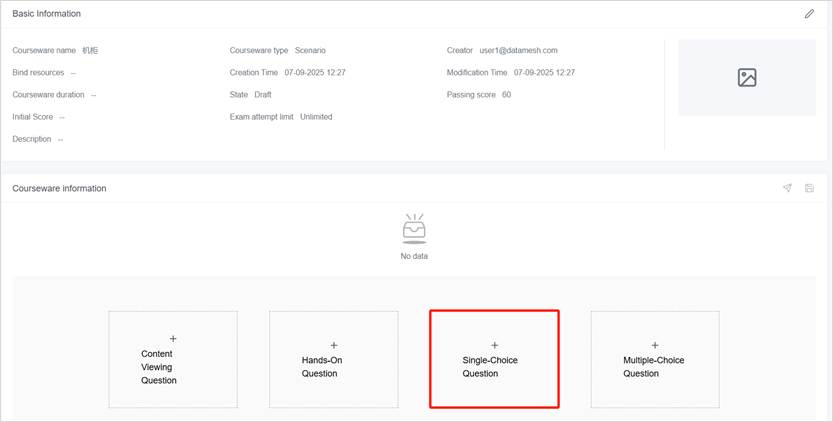Click the Basic Information section header
833x422 pixels.
coord(47,14)
